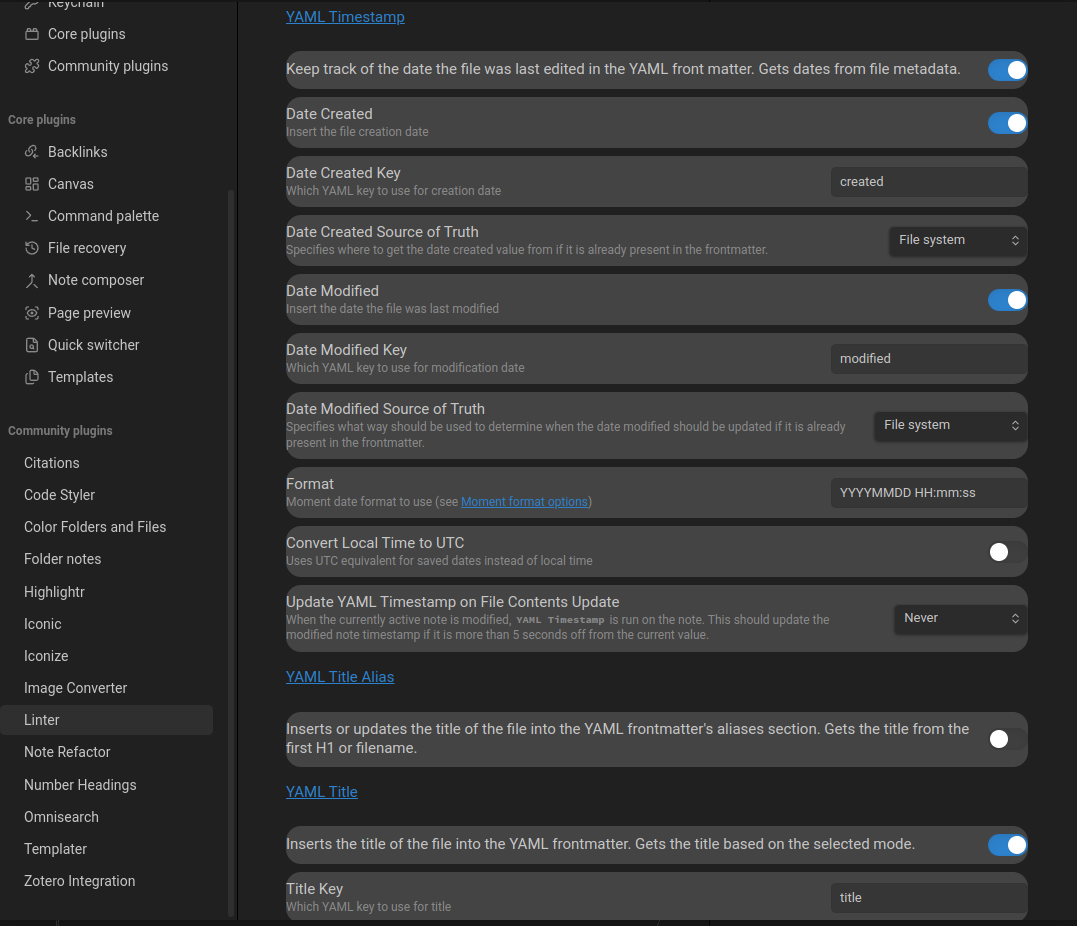
Task: Click the Note composer icon
Action: pyautogui.click(x=32, y=280)
